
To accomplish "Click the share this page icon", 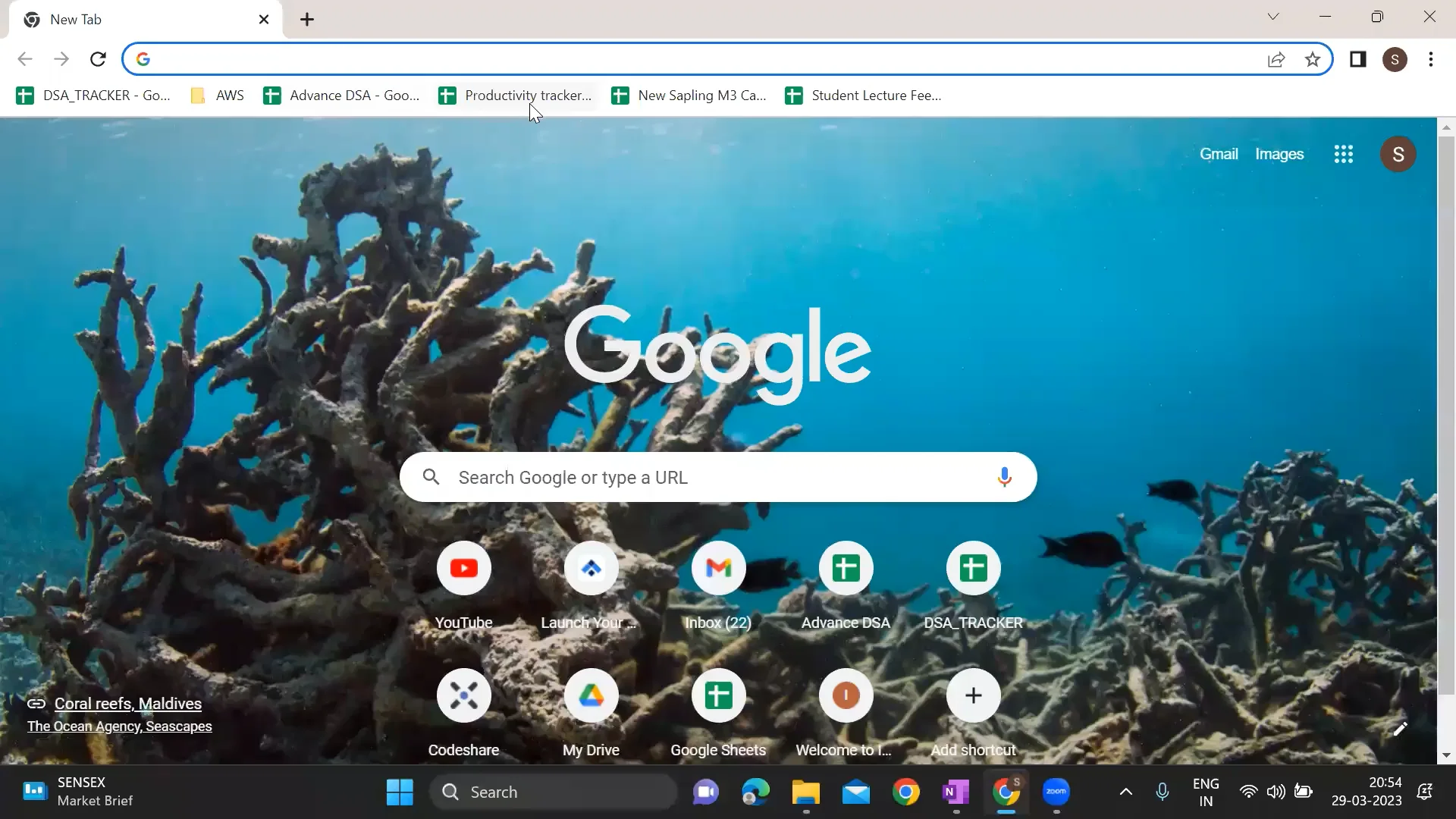I will 1276,59.
